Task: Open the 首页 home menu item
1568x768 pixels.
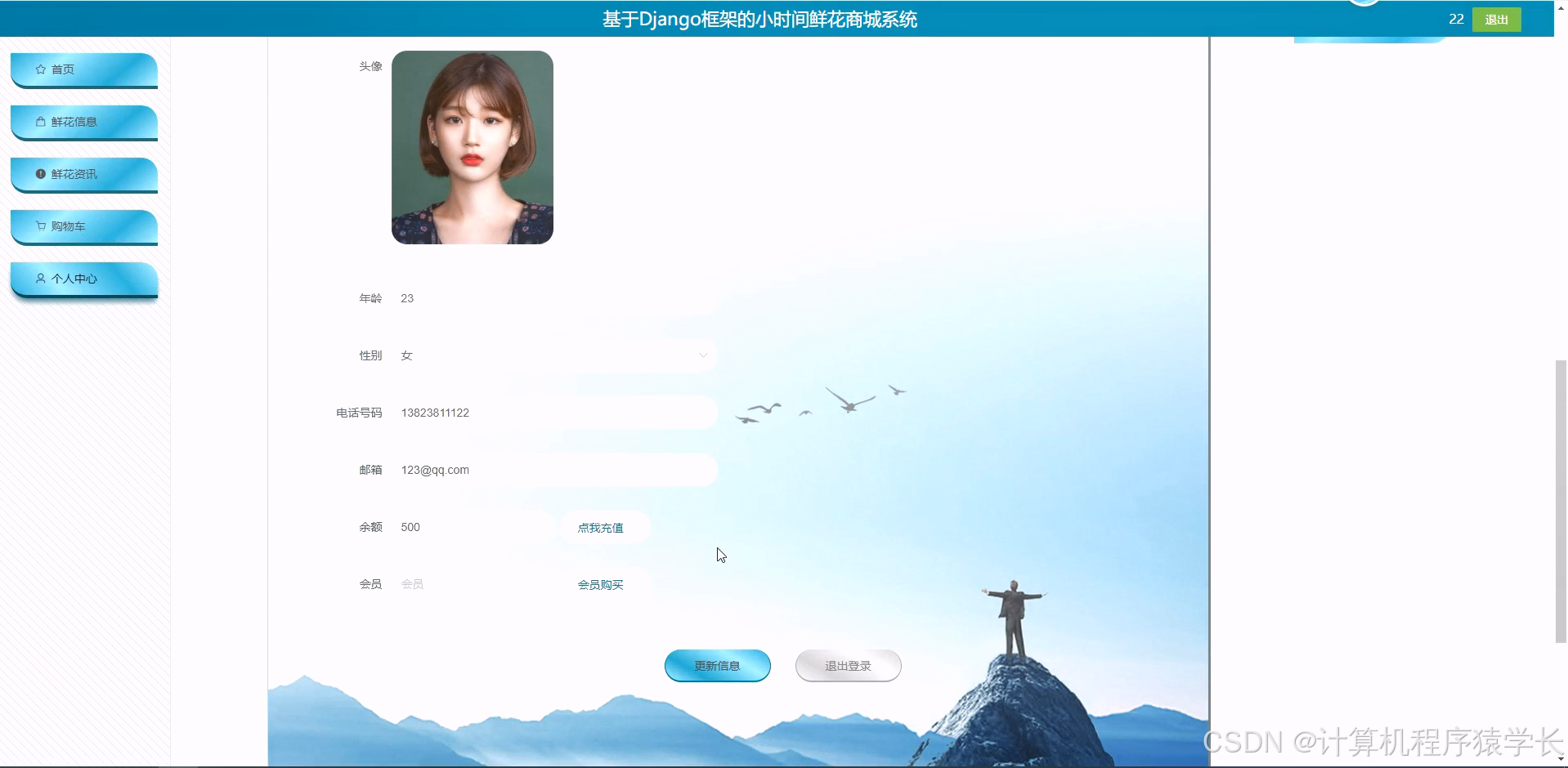Action: click(83, 69)
